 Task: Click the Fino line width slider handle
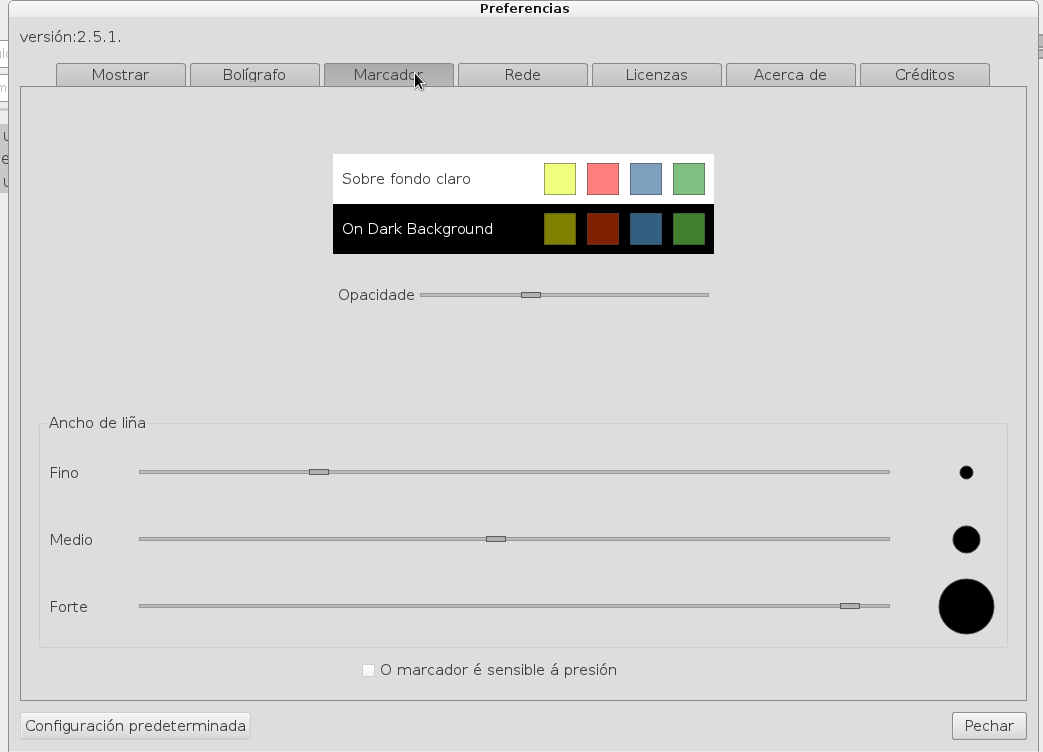(319, 472)
